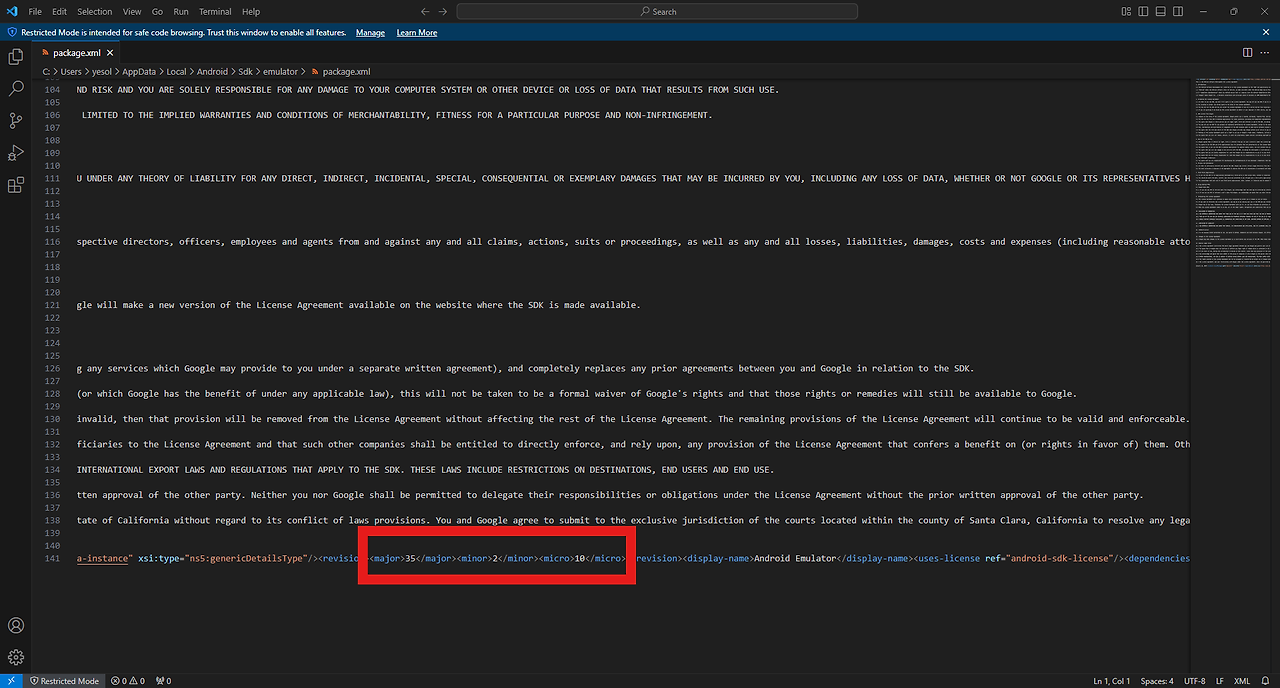Select the package.xml editor tab

point(75,52)
